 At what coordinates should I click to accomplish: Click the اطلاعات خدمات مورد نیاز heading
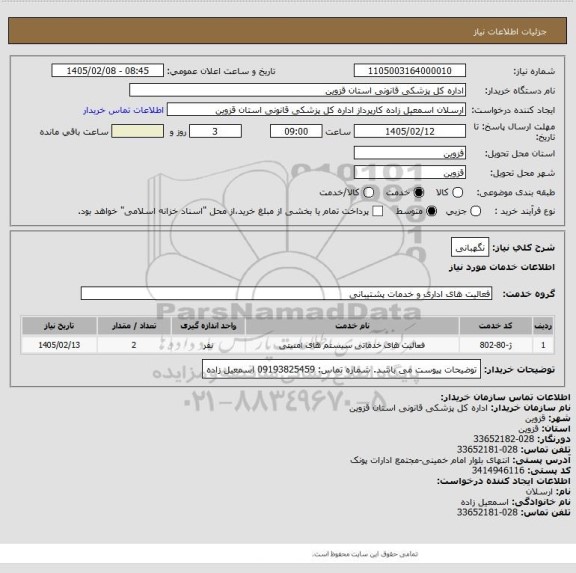click(x=502, y=267)
